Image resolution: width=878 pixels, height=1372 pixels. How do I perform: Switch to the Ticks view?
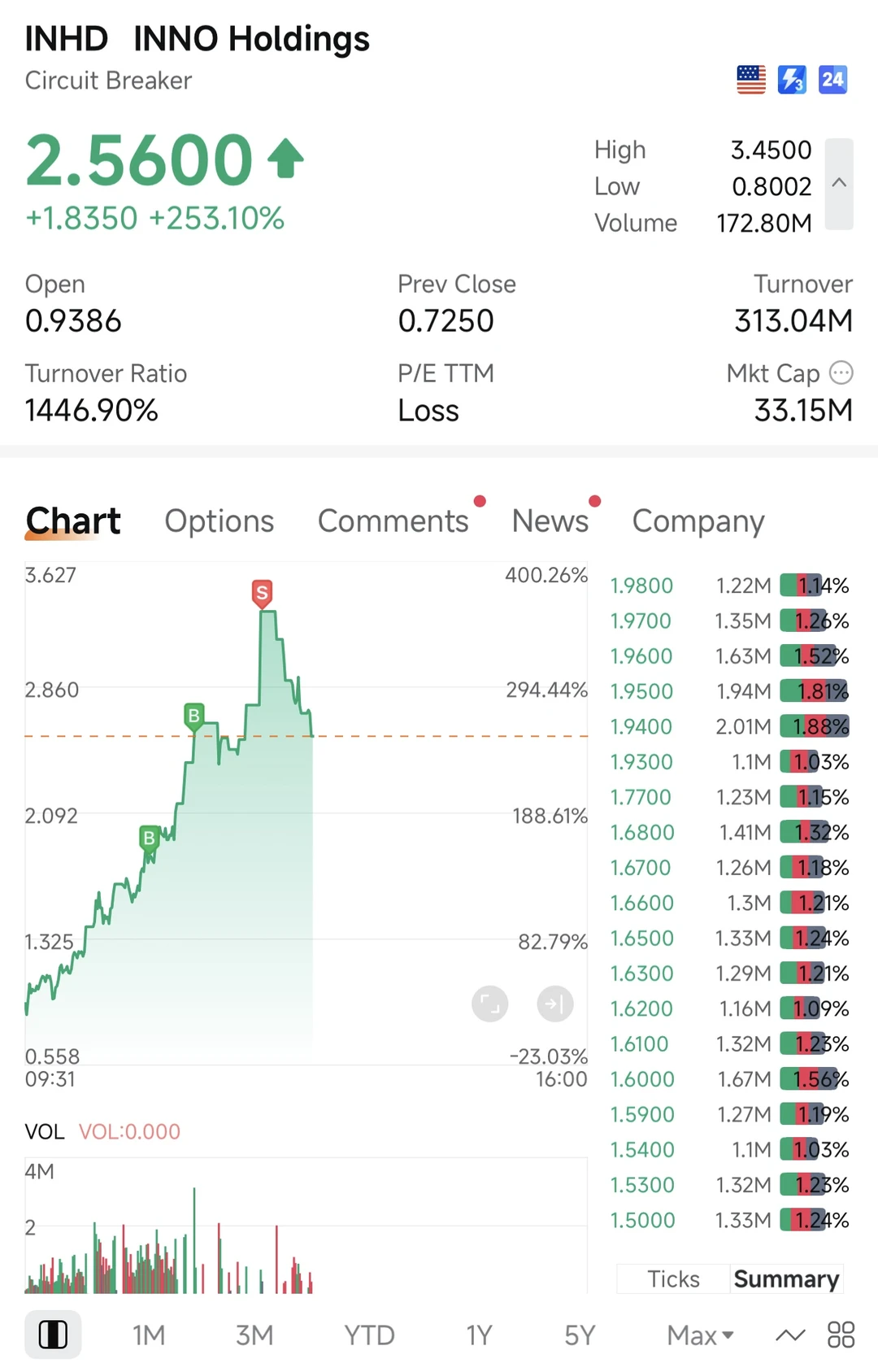point(673,1278)
